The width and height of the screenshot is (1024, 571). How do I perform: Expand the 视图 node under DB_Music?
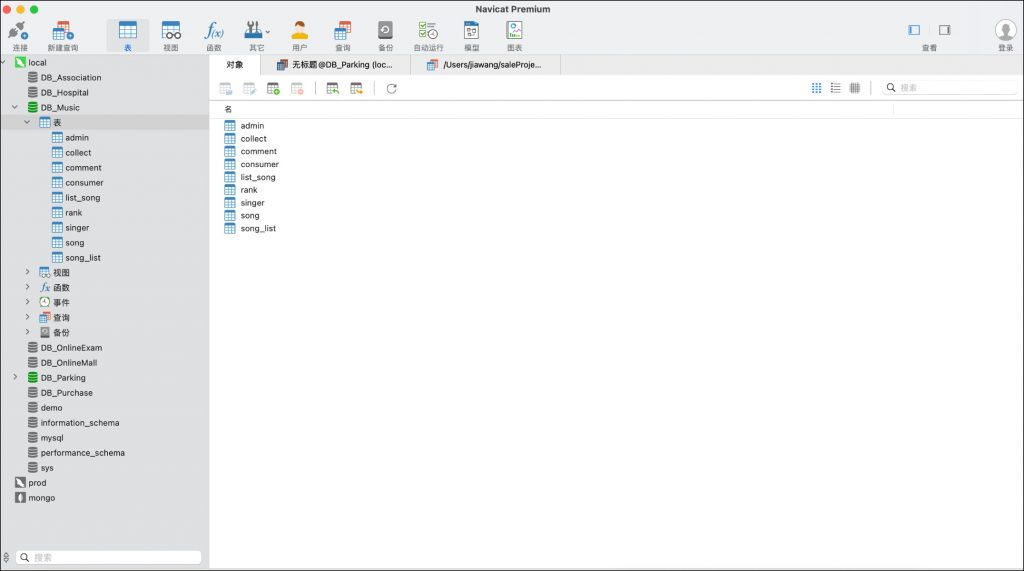tap(28, 272)
